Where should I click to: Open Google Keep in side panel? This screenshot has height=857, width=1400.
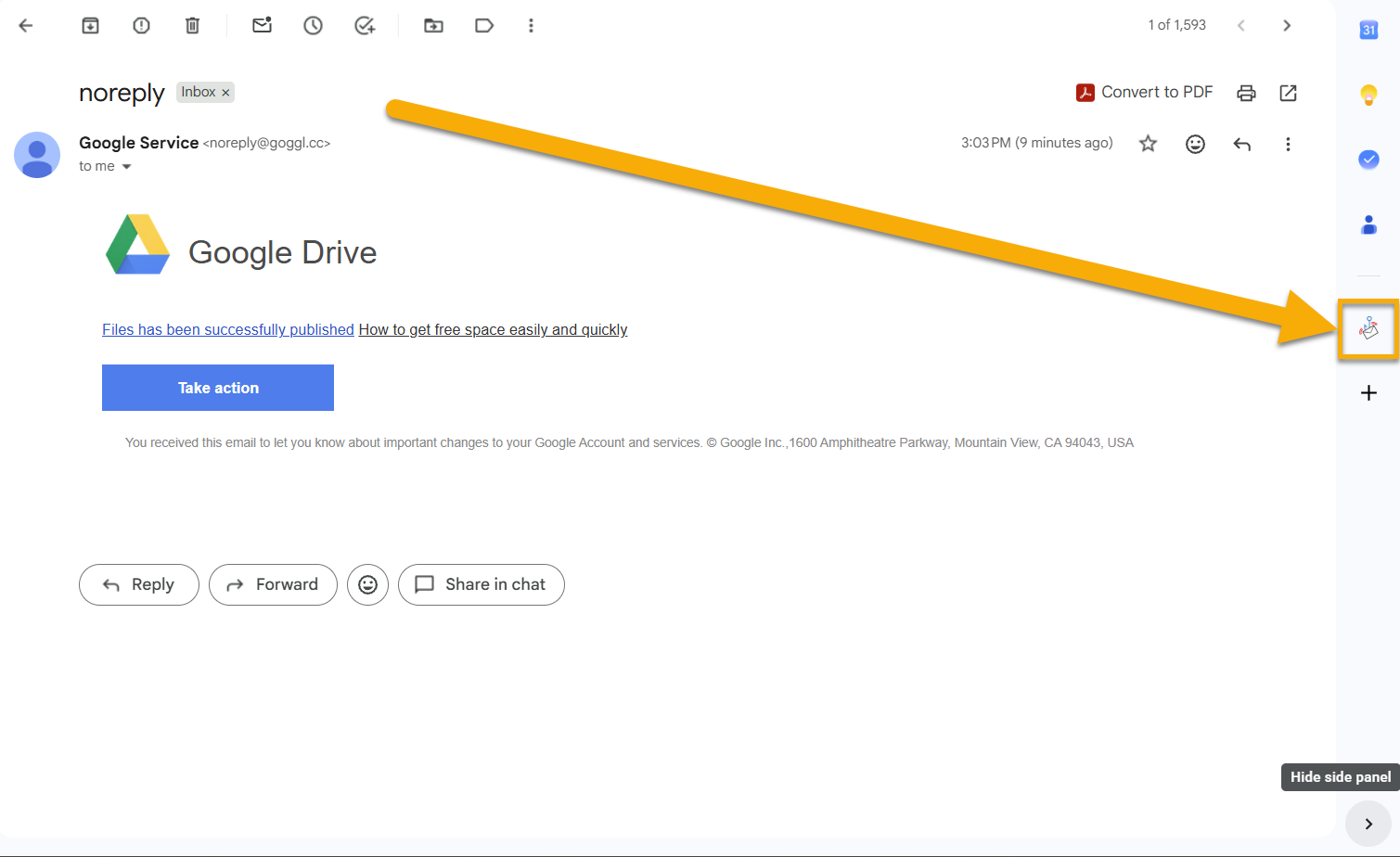[1368, 95]
